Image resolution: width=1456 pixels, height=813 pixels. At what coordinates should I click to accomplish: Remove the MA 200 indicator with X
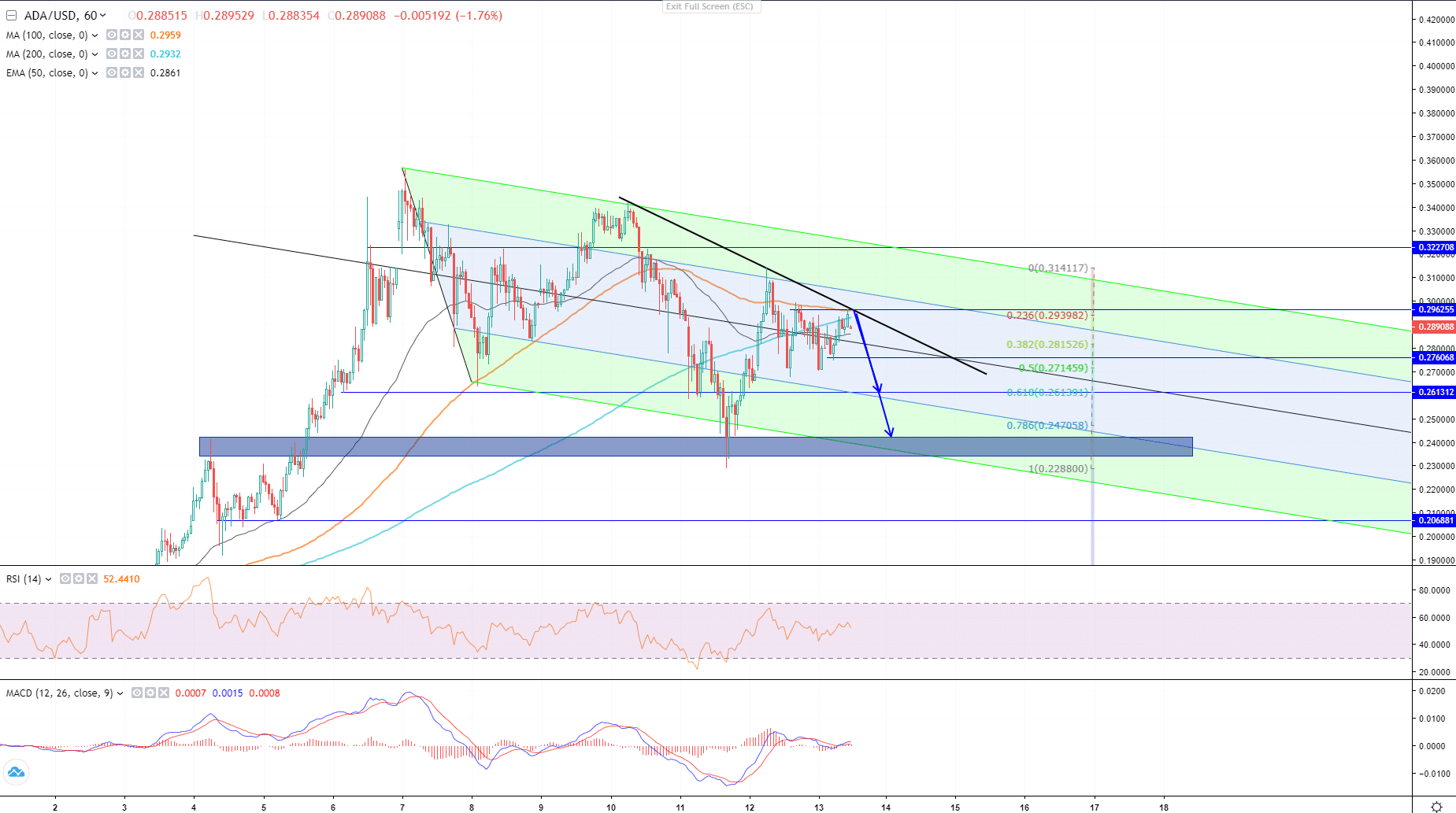(139, 54)
